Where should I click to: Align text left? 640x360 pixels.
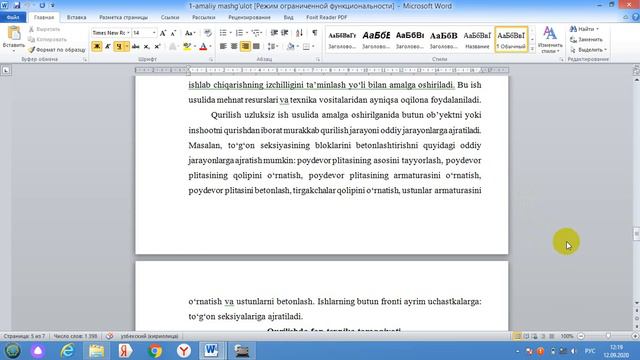[223, 47]
